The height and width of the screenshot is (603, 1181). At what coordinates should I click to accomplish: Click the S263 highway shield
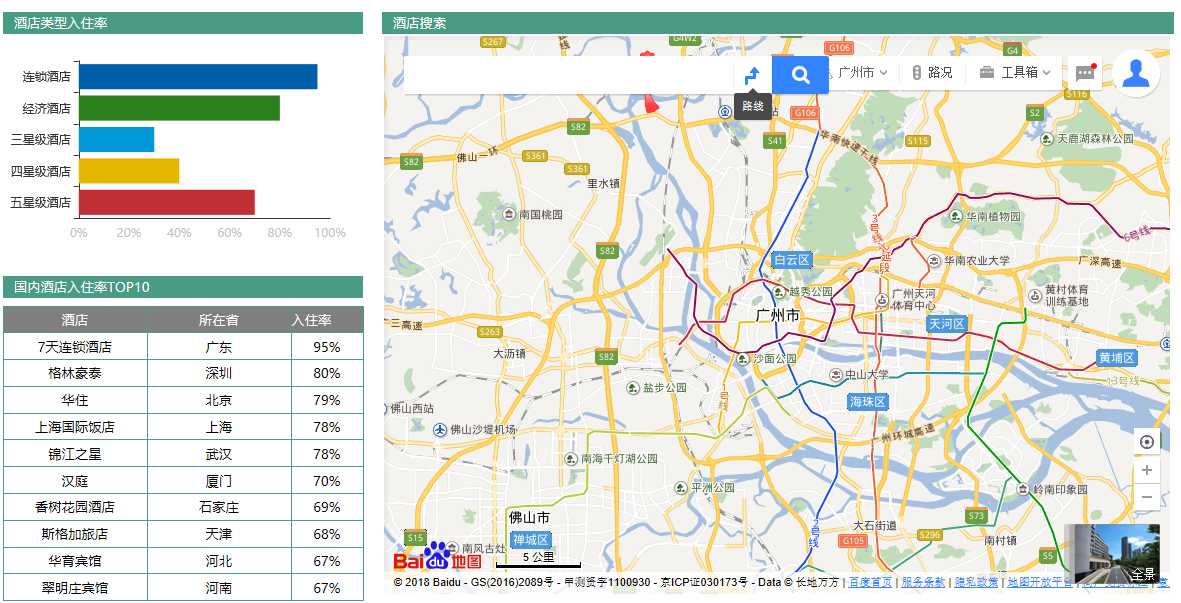[490, 331]
